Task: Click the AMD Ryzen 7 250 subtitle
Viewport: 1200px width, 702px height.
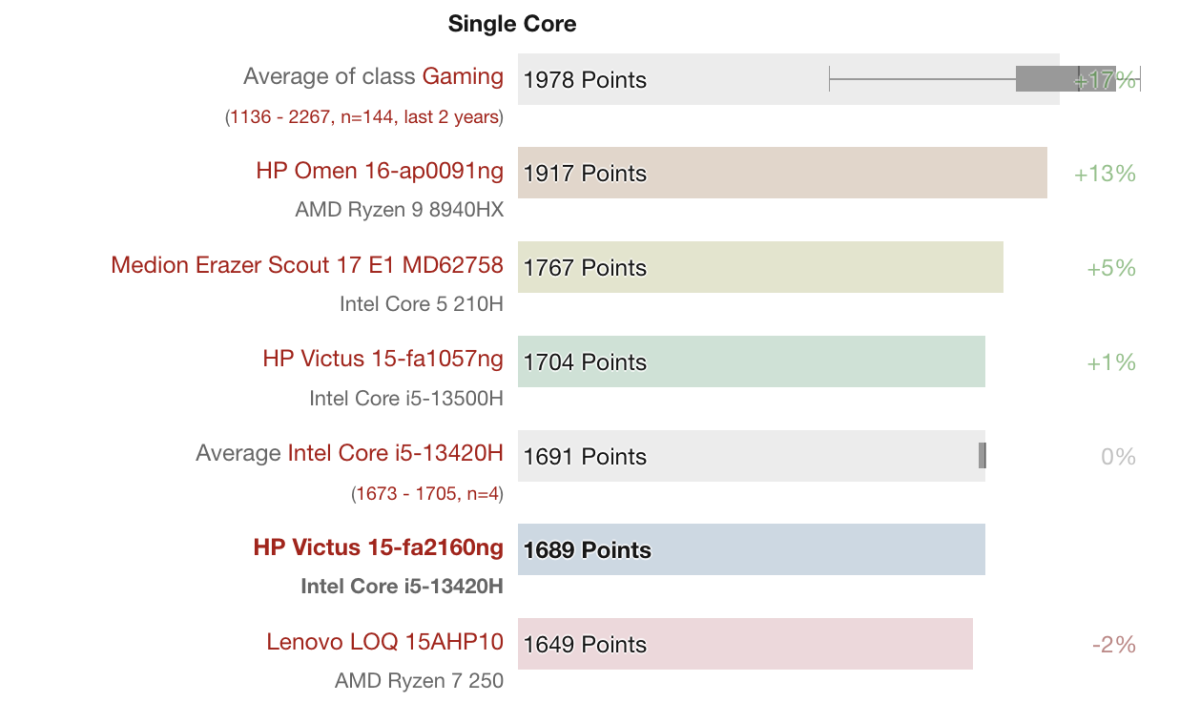Action: click(419, 681)
